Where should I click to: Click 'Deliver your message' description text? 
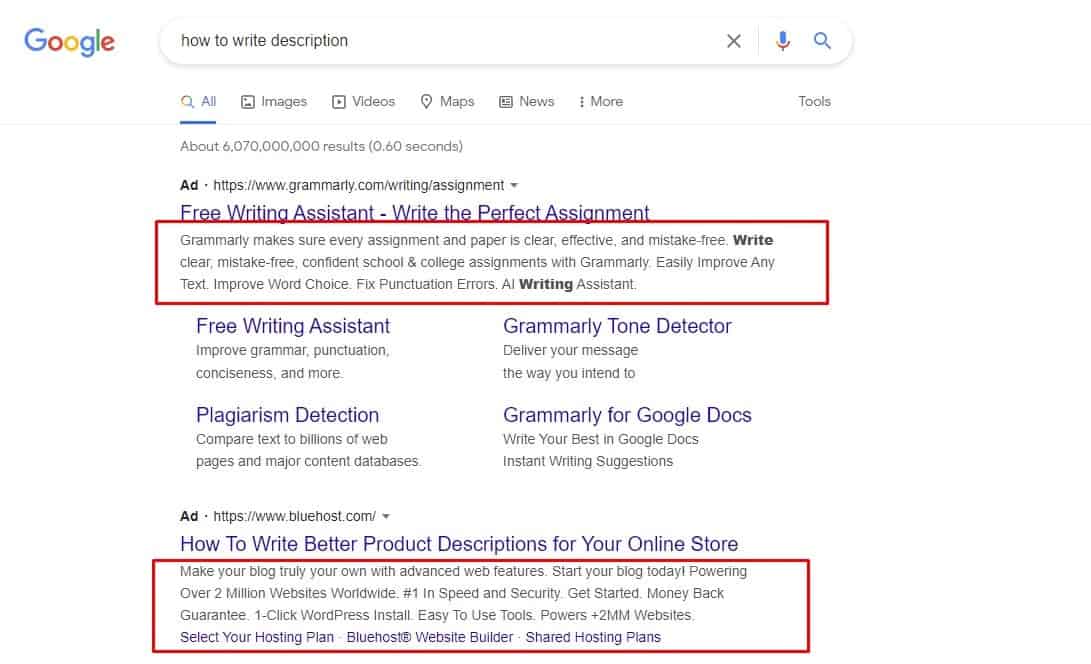pos(571,350)
